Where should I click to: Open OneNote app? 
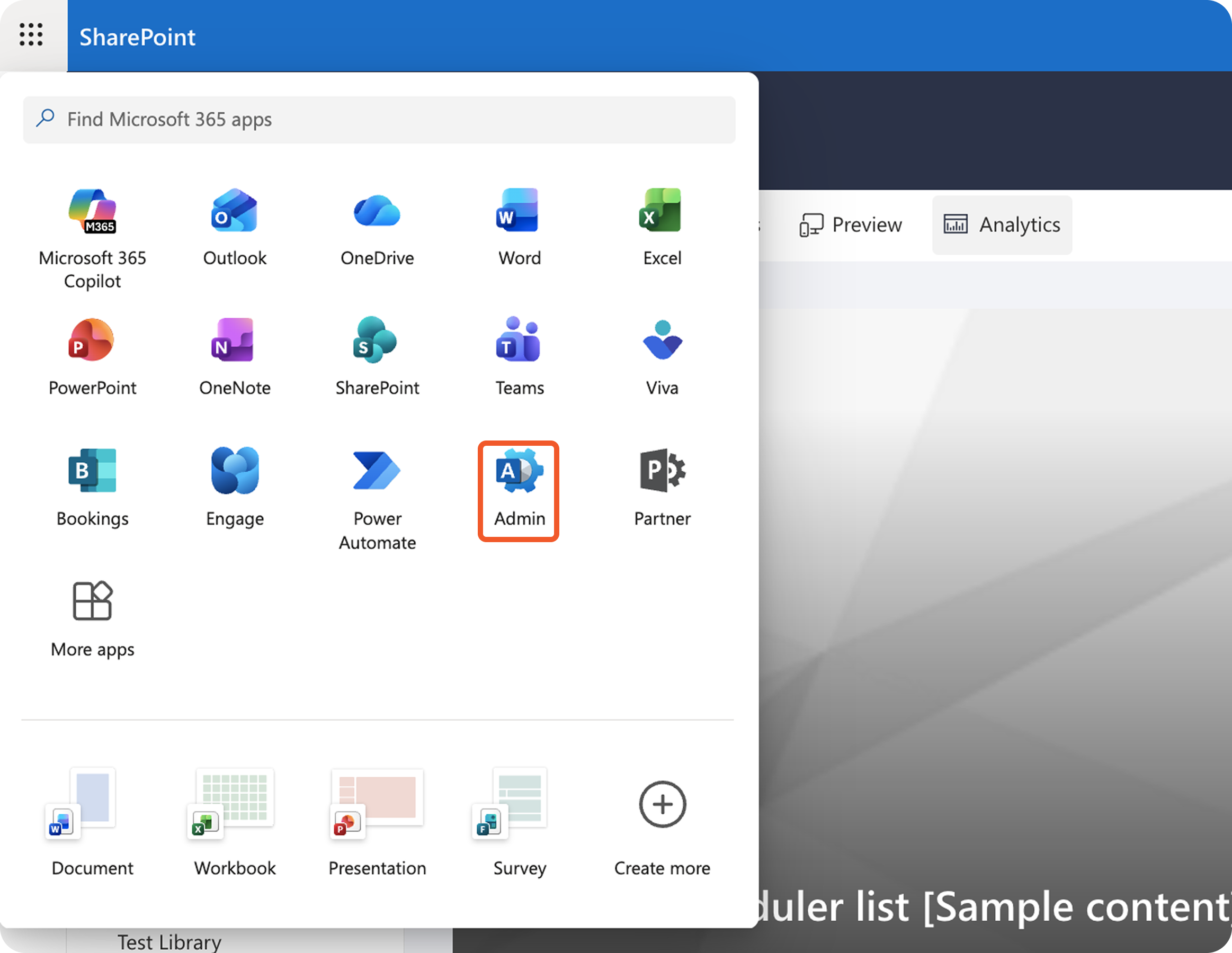(235, 356)
